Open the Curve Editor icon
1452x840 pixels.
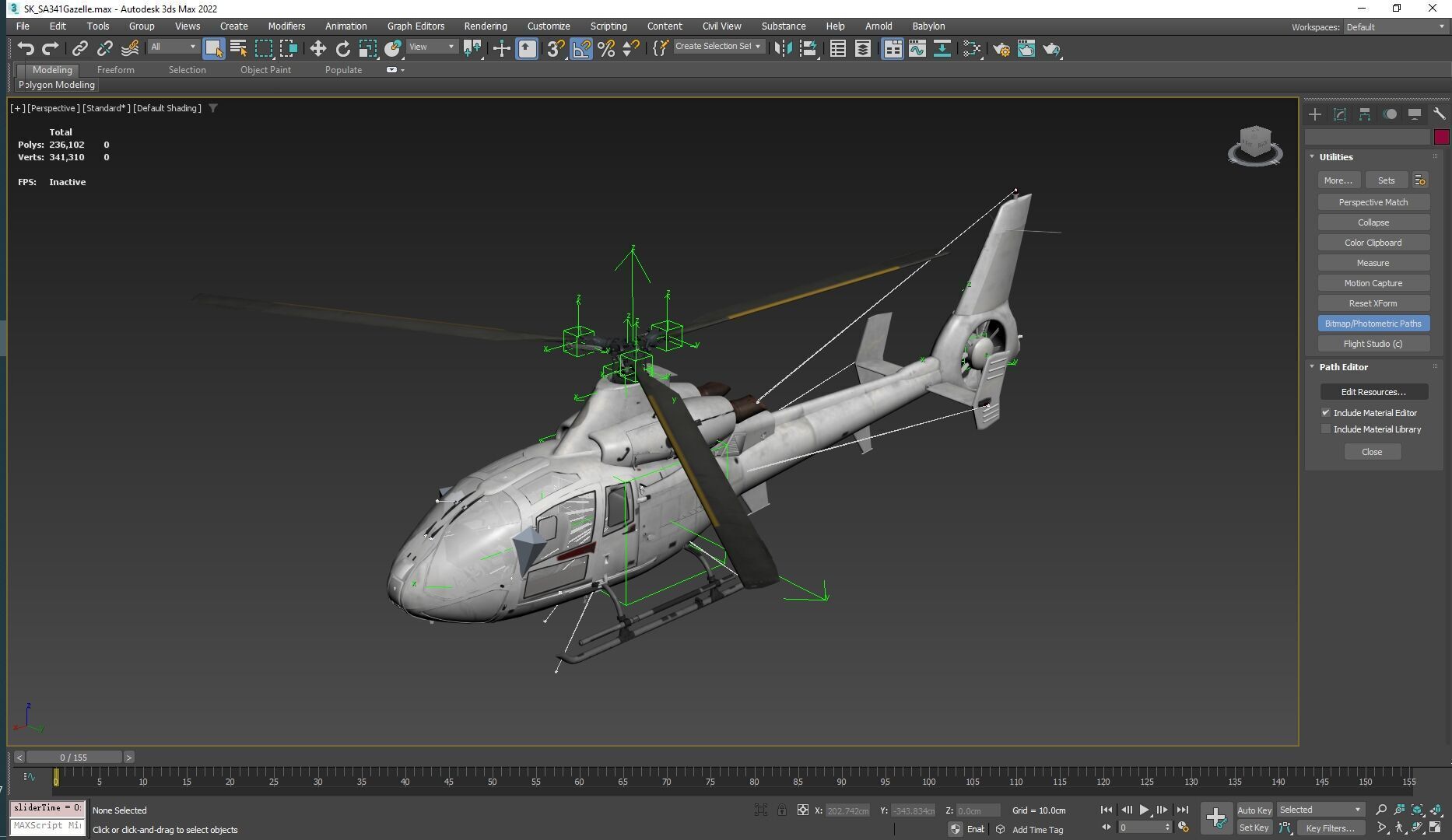(917, 49)
